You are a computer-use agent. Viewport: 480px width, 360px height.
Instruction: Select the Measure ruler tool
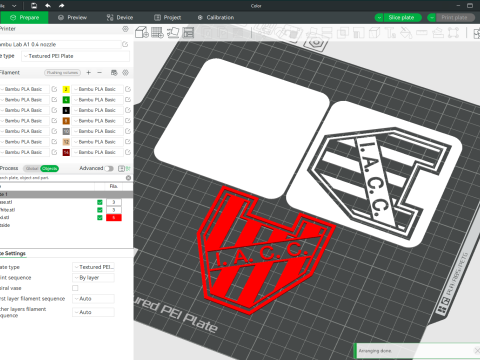coord(422,33)
